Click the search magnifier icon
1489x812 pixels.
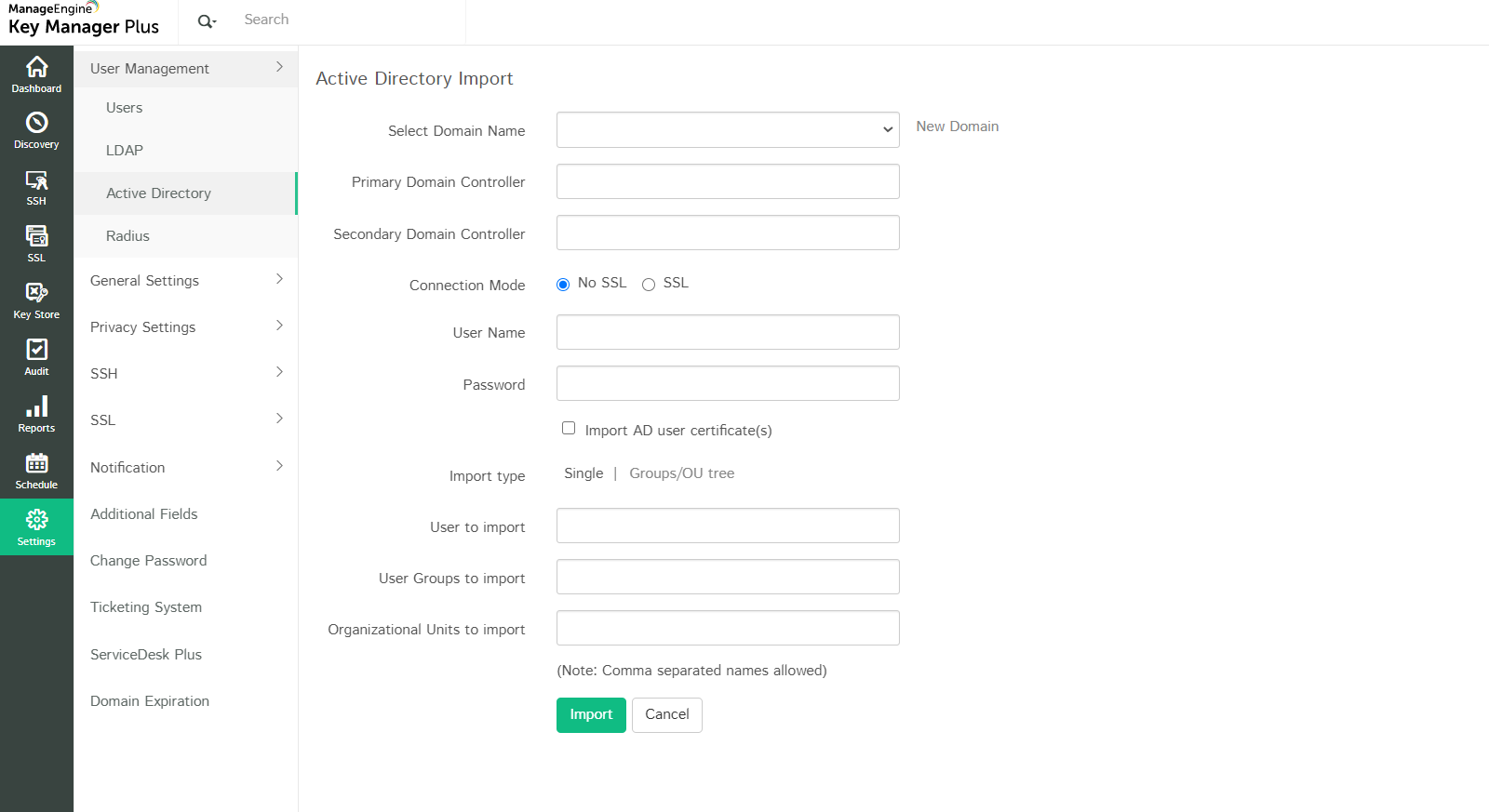coord(206,20)
